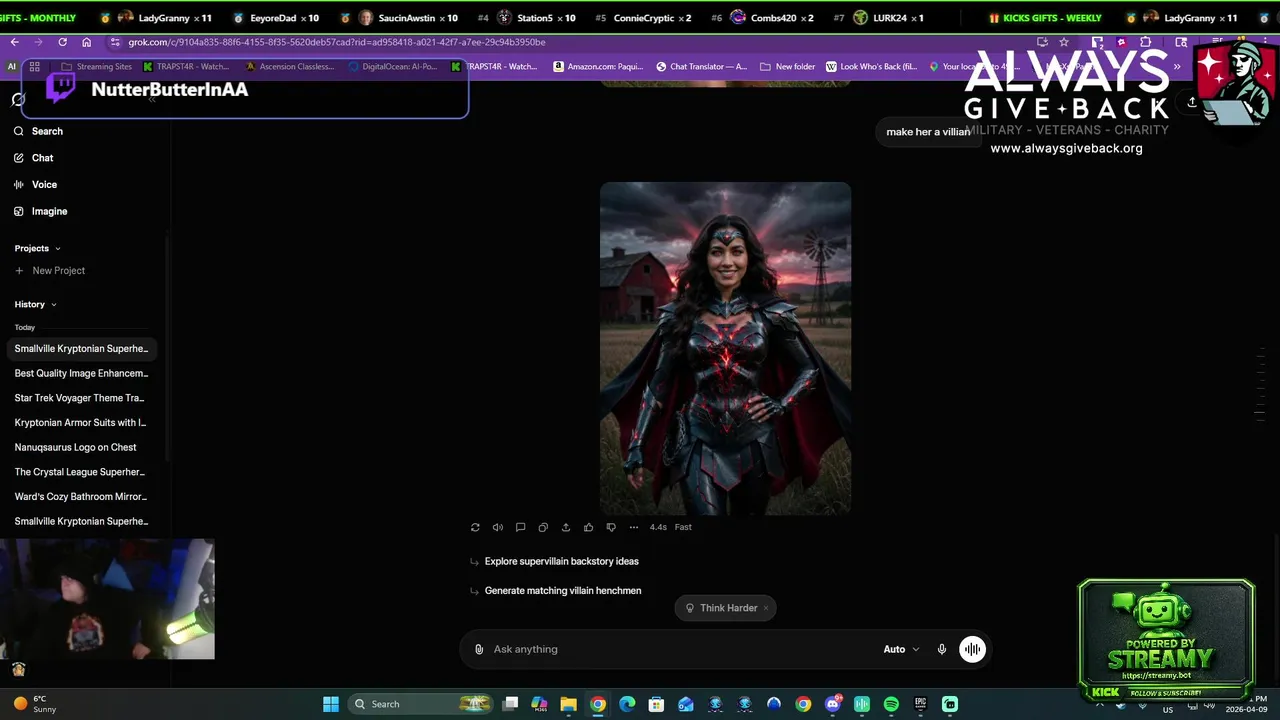The height and width of the screenshot is (720, 1280).
Task: Dismiss the Think Harder chip with its X
Action: (x=766, y=608)
